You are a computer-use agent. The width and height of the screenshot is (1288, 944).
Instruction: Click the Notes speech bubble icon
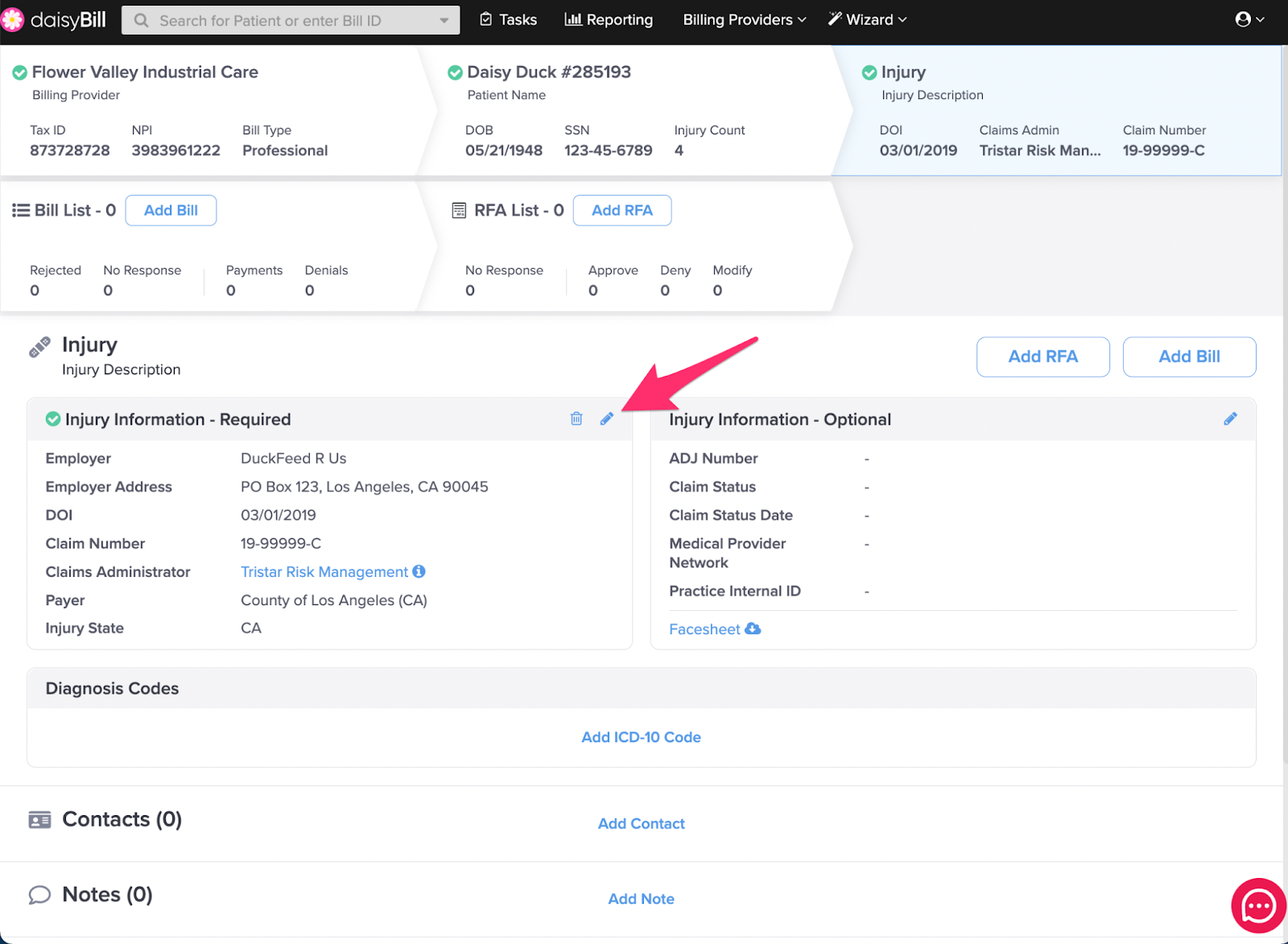coord(39,895)
